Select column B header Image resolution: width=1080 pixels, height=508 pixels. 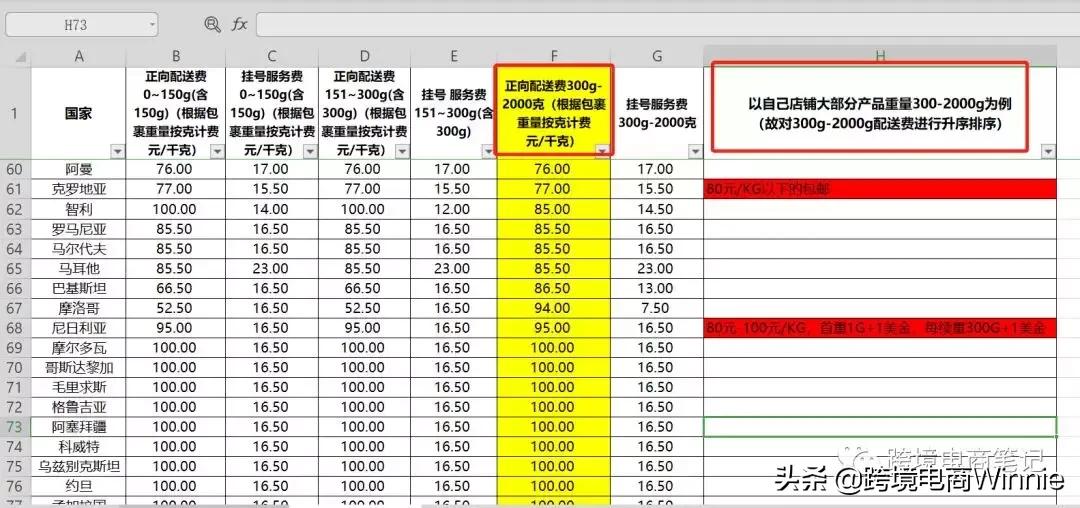(x=175, y=56)
